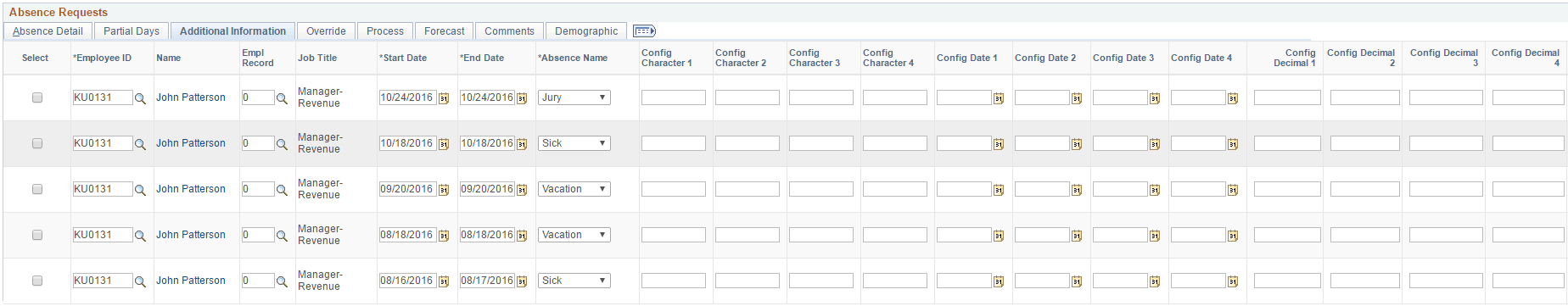Image resolution: width=1568 pixels, height=306 pixels.
Task: Open John Patterson link in 09/20/2016 row
Action: 191,189
